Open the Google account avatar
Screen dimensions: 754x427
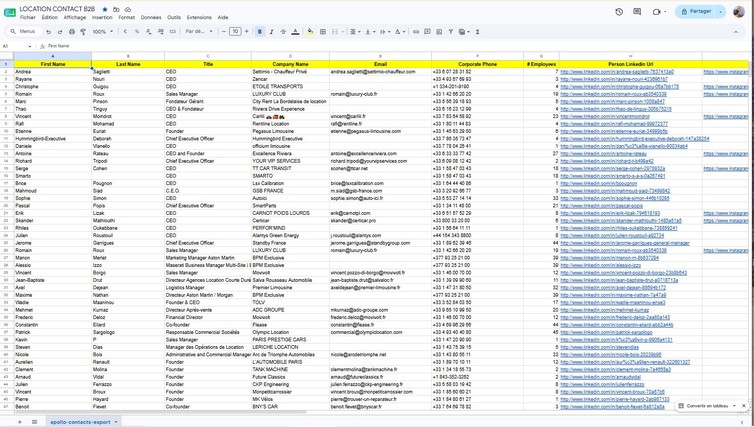739,12
